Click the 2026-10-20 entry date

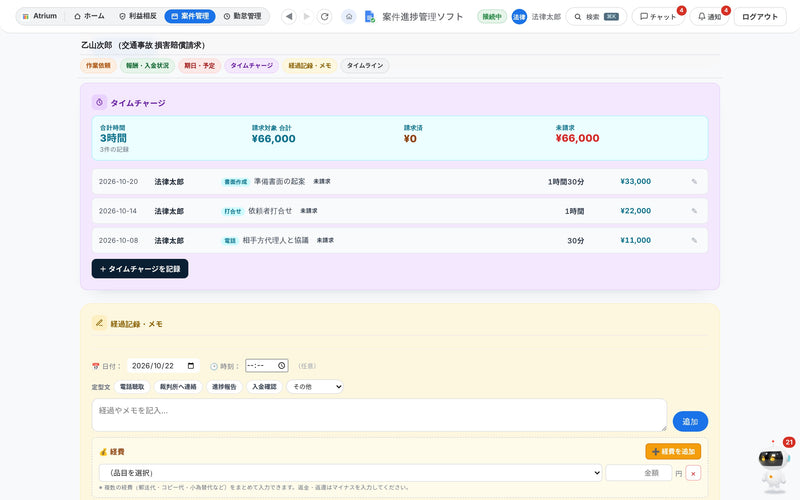(x=118, y=182)
